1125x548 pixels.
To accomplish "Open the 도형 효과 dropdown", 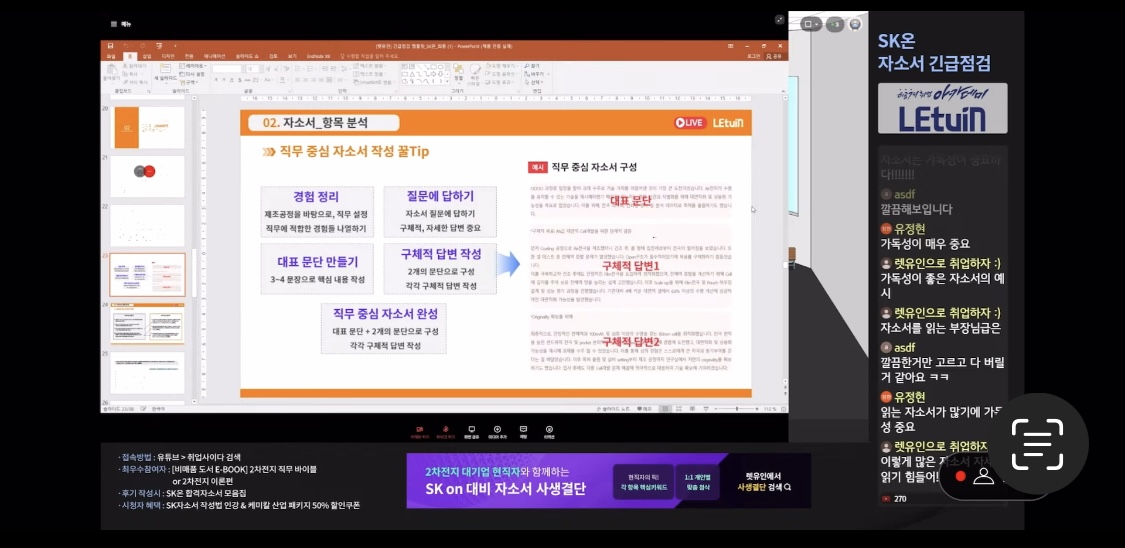I will [x=501, y=82].
